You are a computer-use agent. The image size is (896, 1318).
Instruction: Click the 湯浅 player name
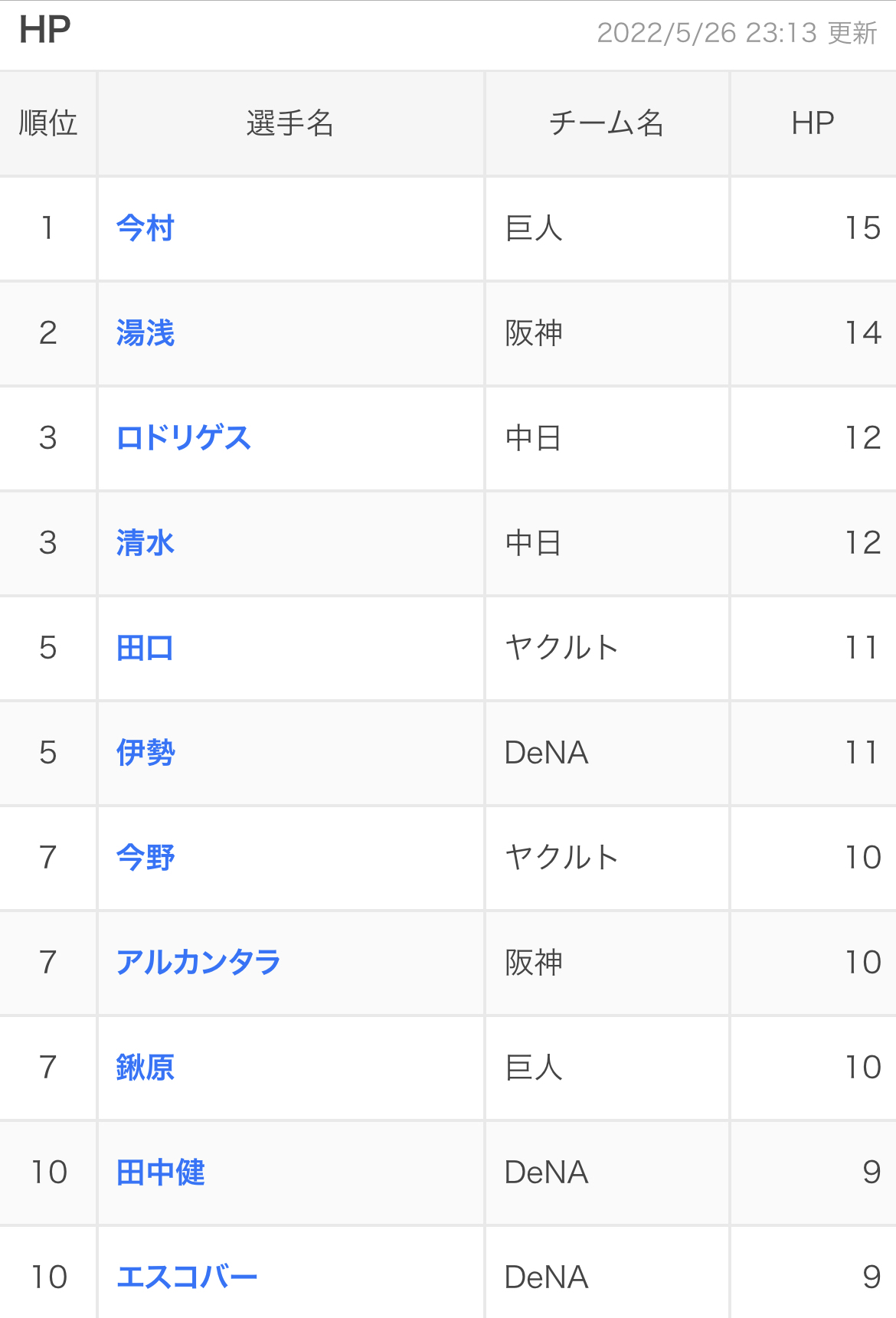(146, 333)
